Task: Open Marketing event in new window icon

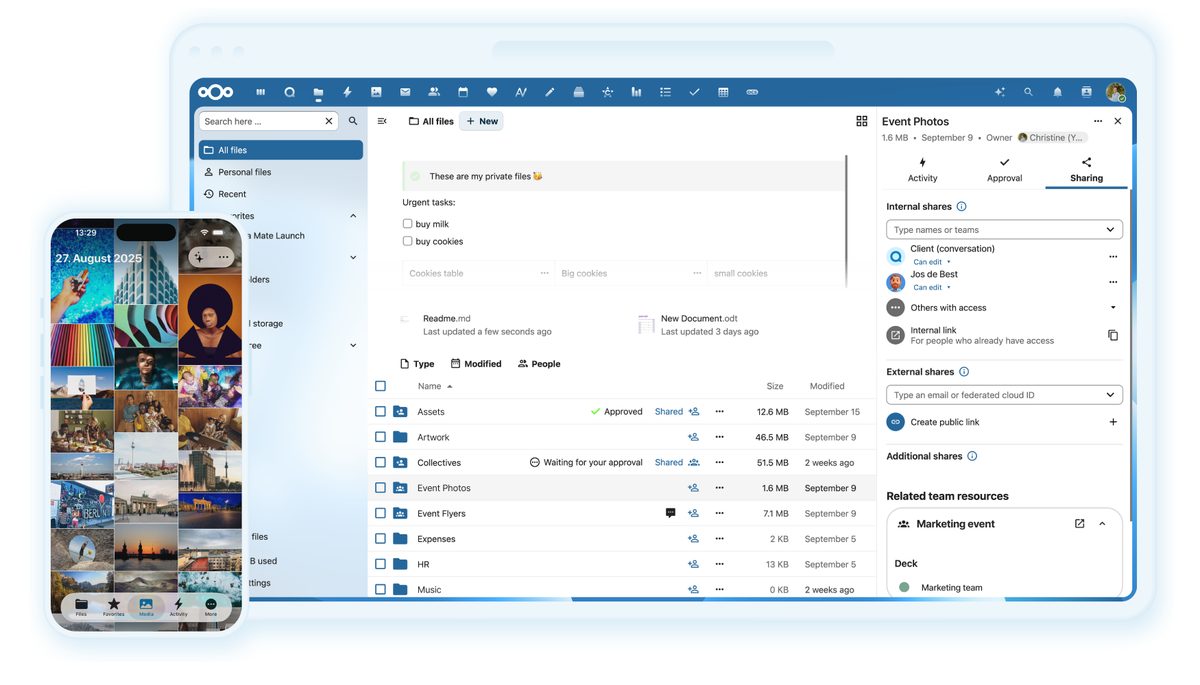Action: pyautogui.click(x=1079, y=523)
